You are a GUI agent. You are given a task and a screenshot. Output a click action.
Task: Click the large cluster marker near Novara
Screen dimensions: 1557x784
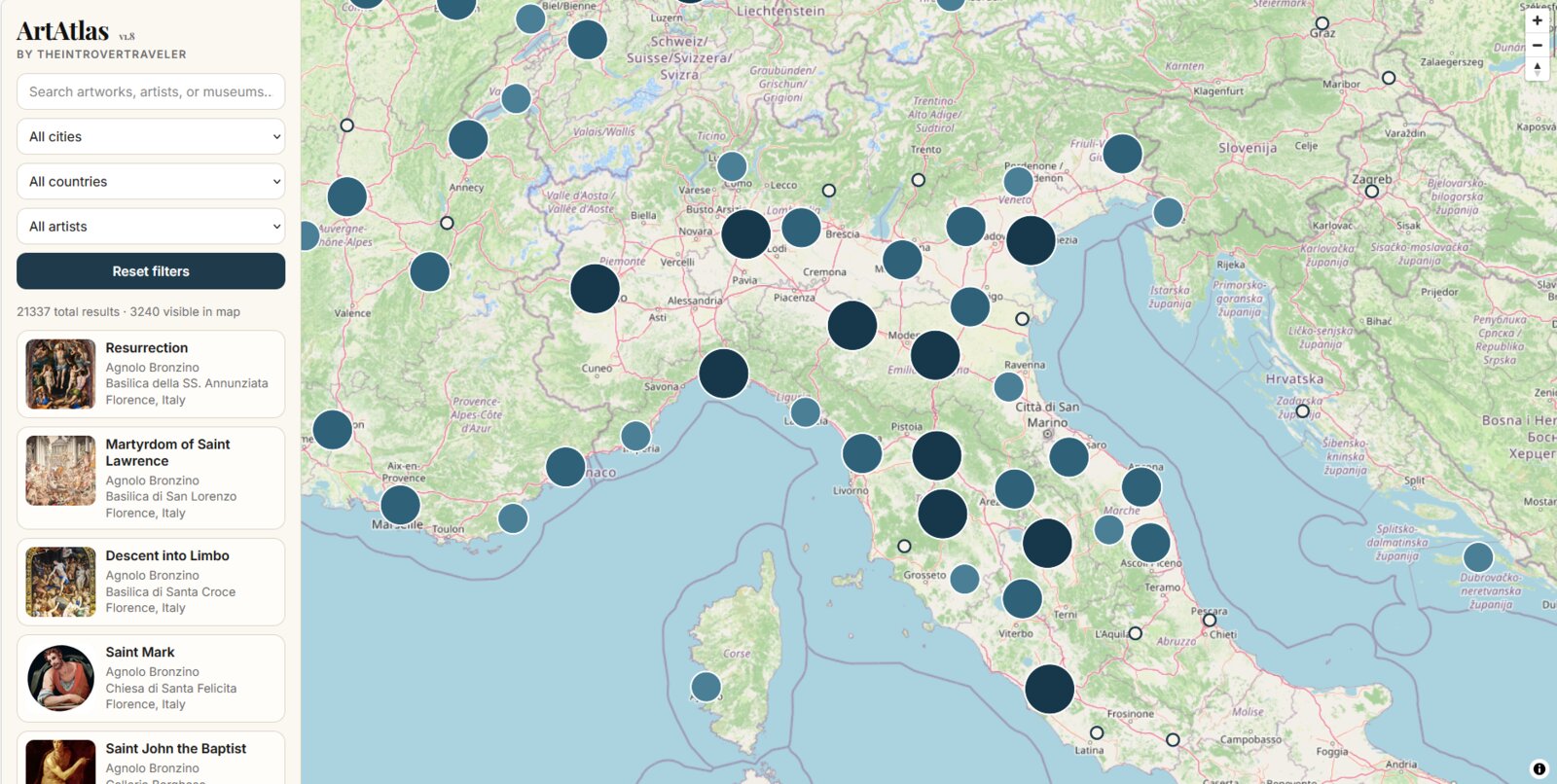tap(746, 233)
